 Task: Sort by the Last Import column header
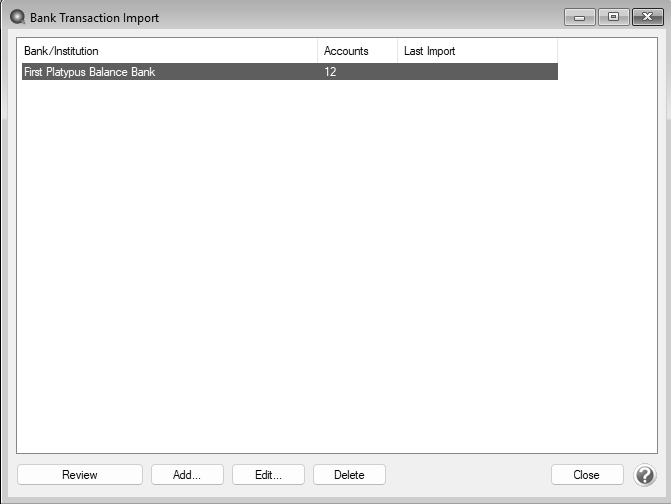pos(476,51)
